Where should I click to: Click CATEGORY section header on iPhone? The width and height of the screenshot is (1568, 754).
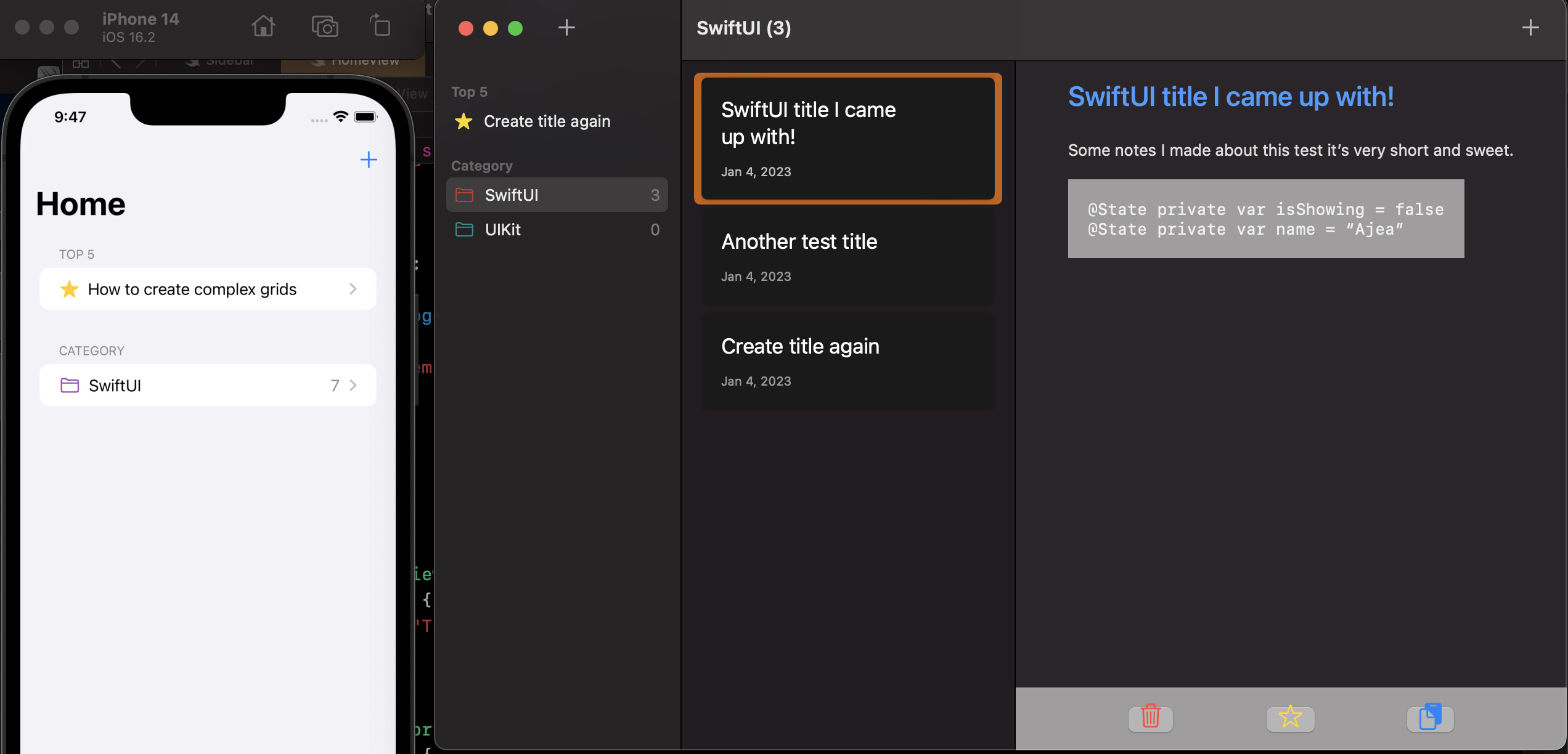point(92,351)
